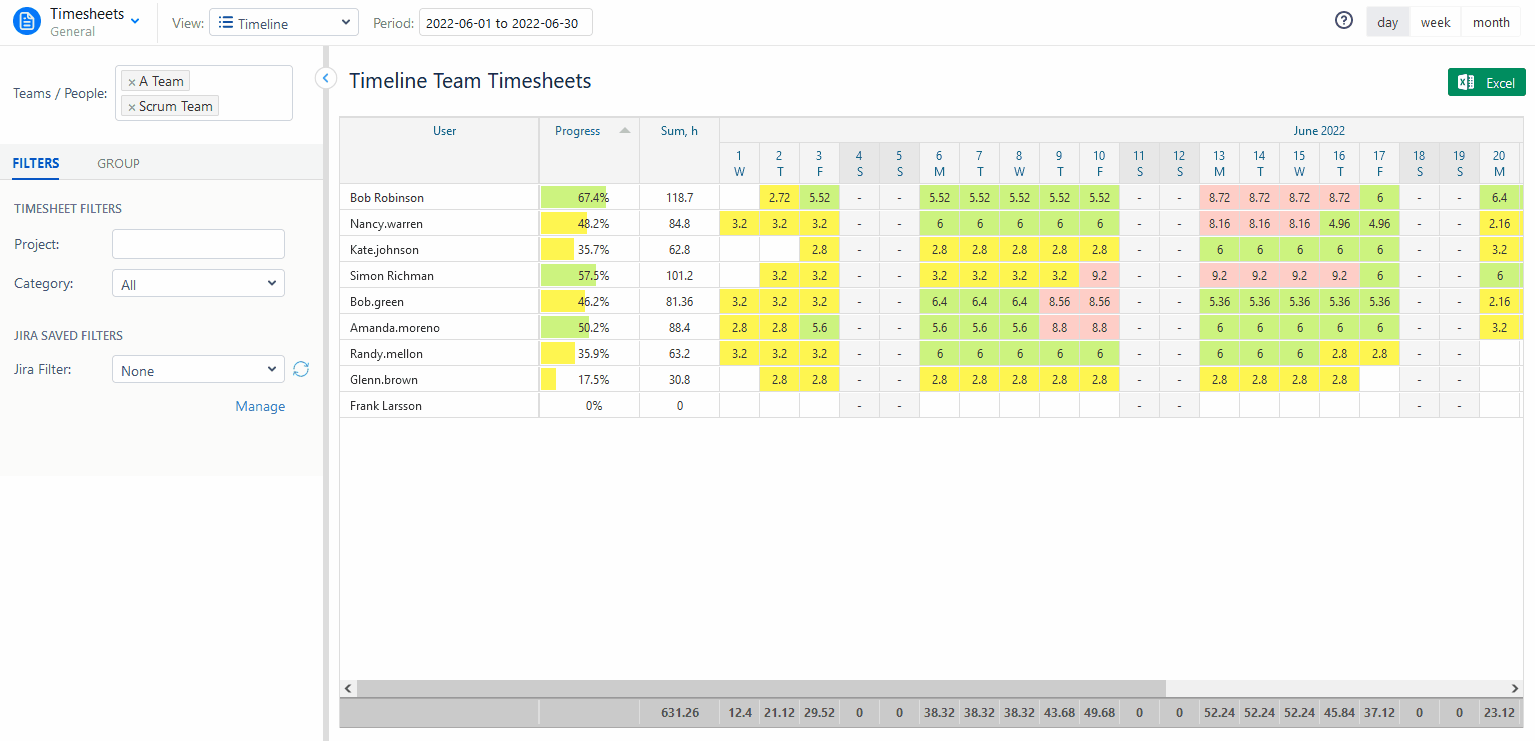
Task: Click the Manage link
Action: (x=260, y=406)
